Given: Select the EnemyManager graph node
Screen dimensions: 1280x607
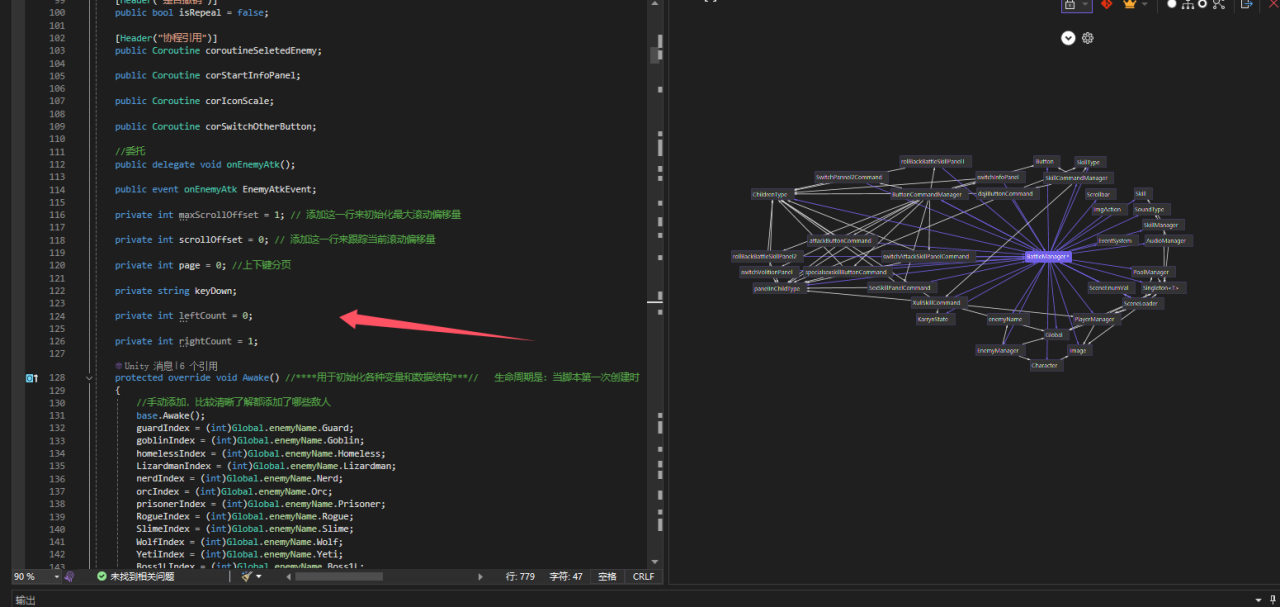Looking at the screenshot, I should (998, 350).
